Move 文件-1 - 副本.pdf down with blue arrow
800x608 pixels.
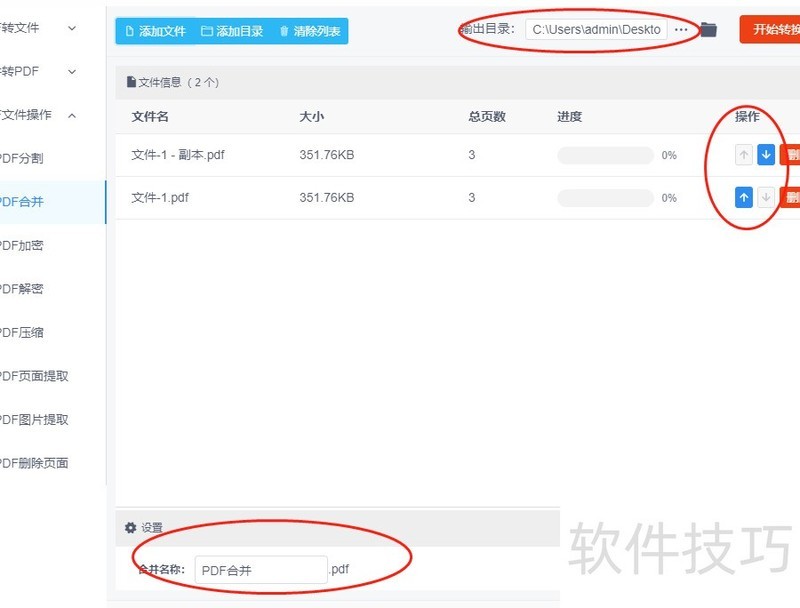point(768,154)
